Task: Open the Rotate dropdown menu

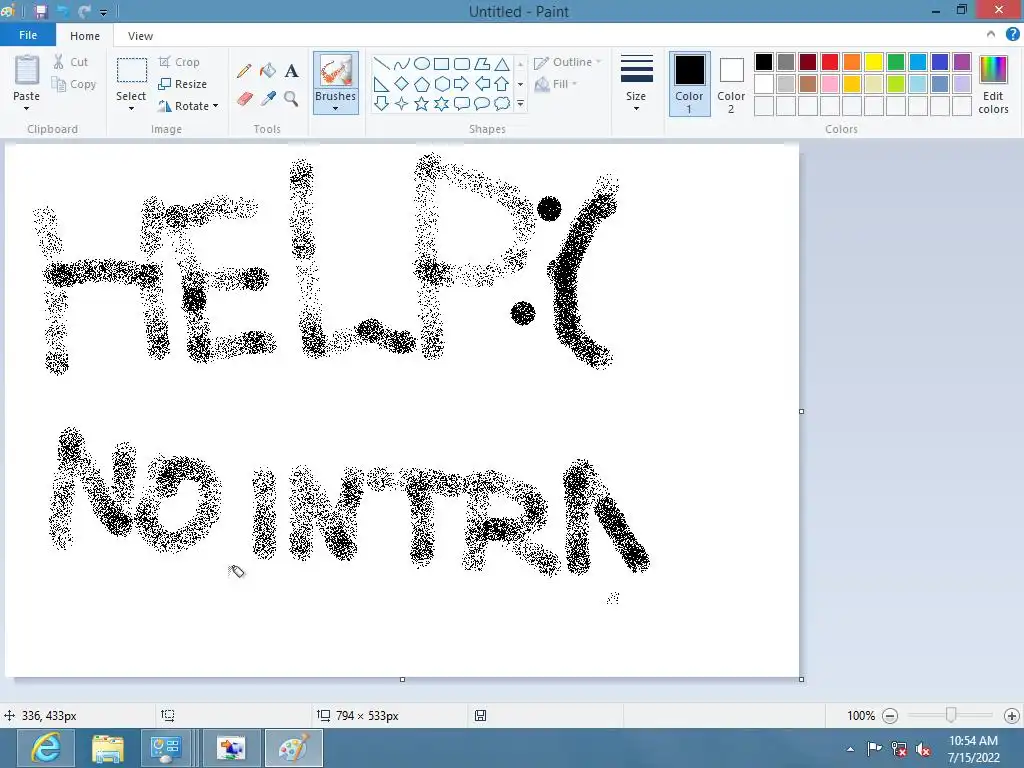Action: click(216, 106)
